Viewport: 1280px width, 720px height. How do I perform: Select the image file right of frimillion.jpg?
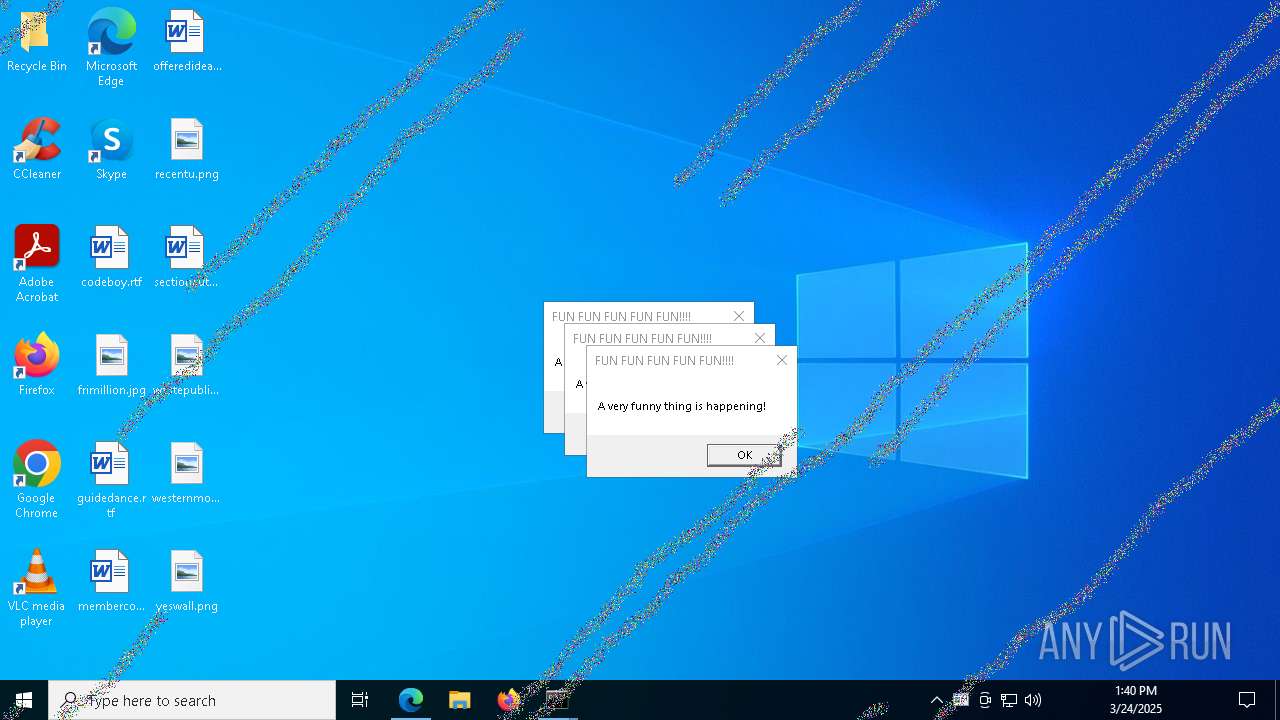click(186, 366)
